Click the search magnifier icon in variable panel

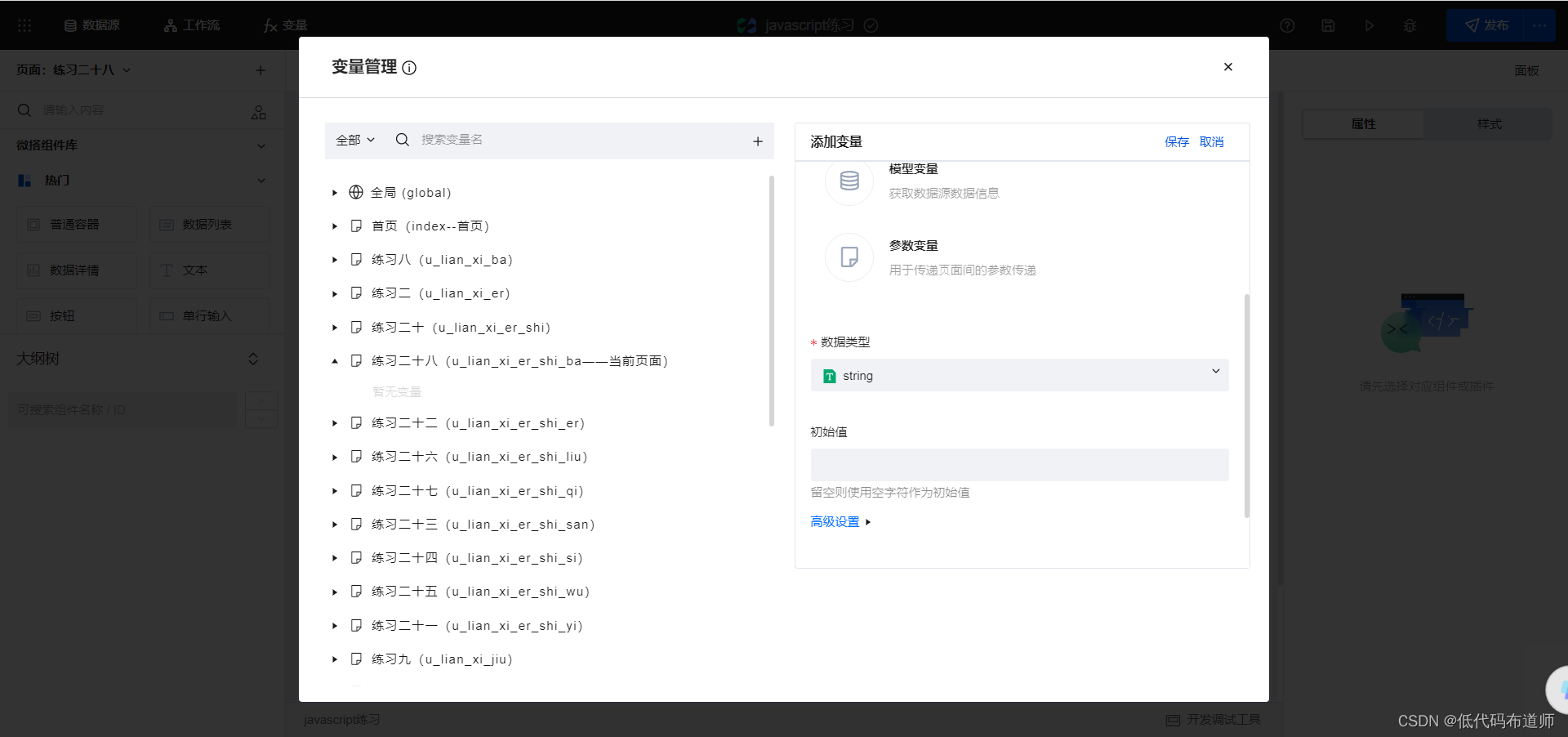coord(402,140)
